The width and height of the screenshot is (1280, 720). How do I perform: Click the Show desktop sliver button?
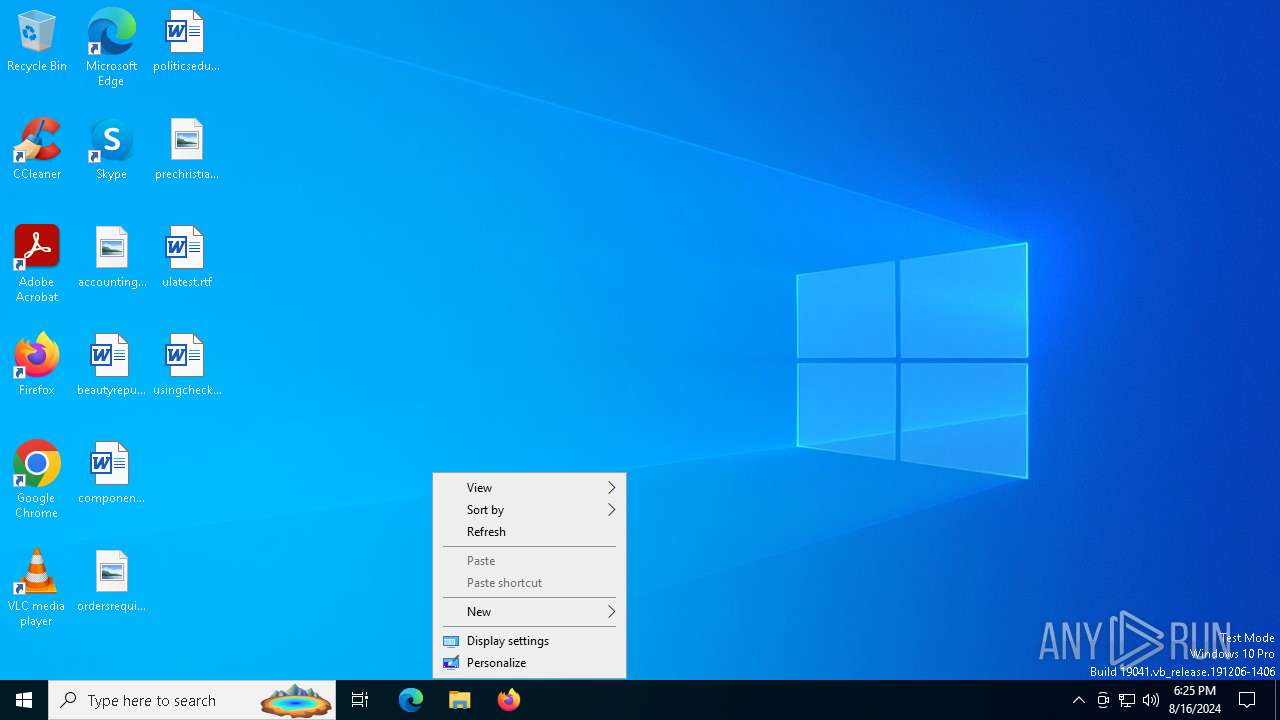point(1277,700)
